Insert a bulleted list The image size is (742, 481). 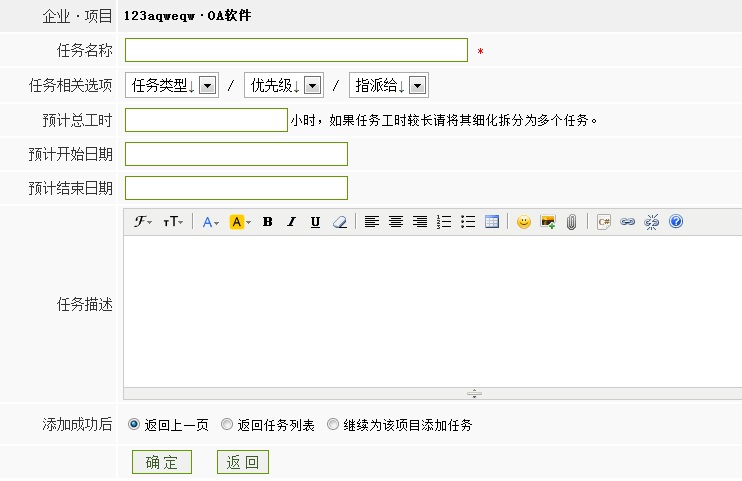pos(468,222)
